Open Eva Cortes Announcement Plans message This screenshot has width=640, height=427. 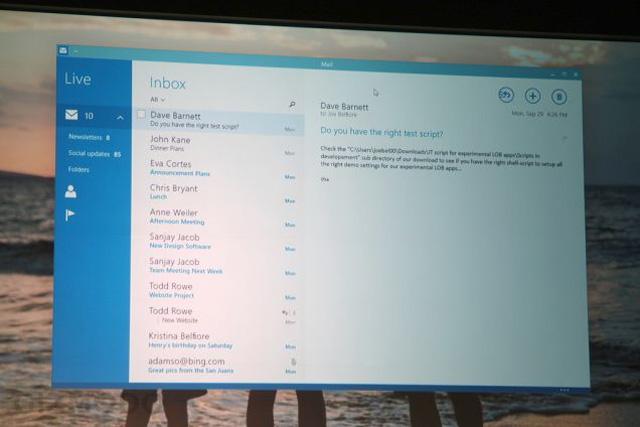(218, 169)
